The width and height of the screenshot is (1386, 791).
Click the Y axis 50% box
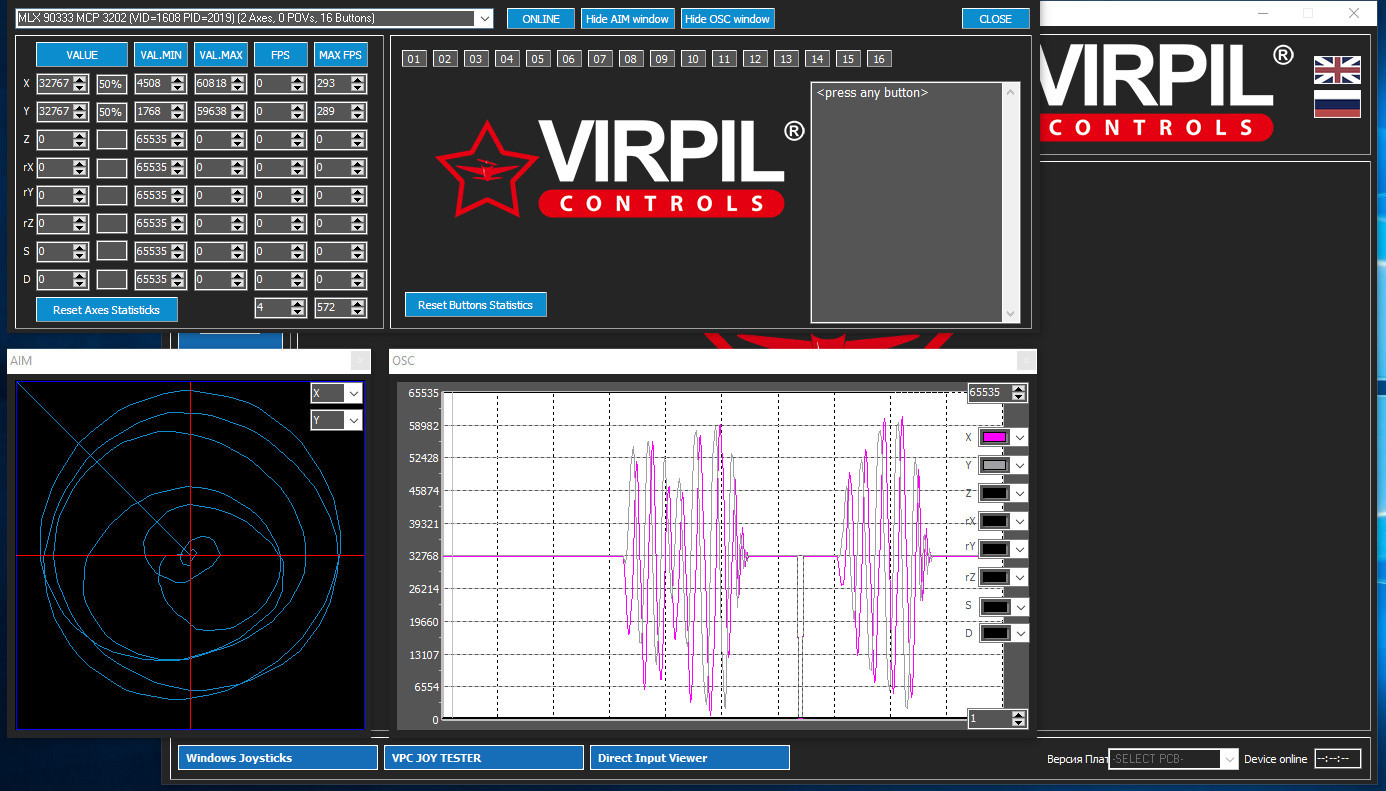pos(111,112)
